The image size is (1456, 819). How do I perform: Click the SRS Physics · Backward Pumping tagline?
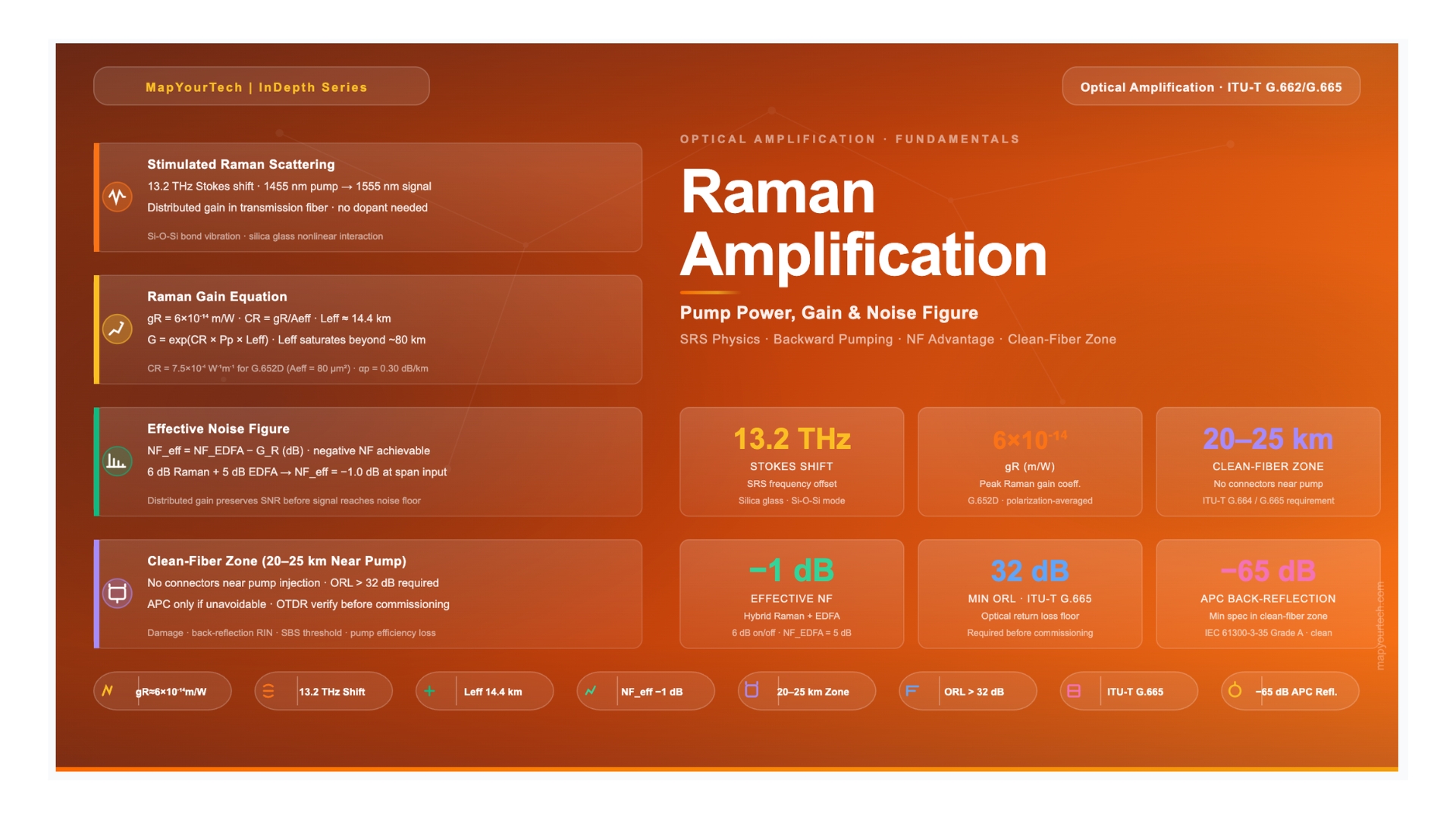[898, 339]
